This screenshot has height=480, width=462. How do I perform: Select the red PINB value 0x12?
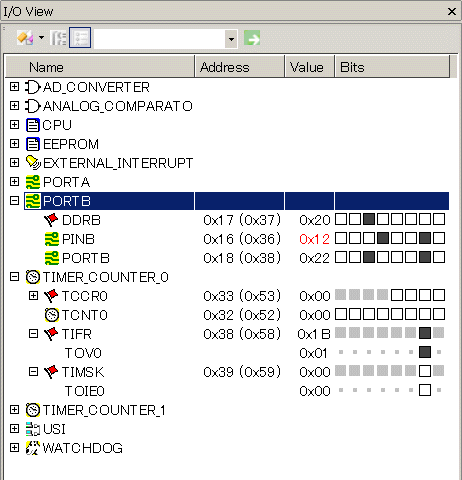[x=314, y=239]
